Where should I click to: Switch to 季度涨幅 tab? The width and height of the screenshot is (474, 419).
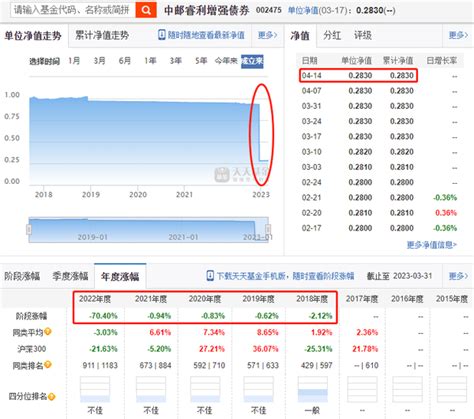70,276
